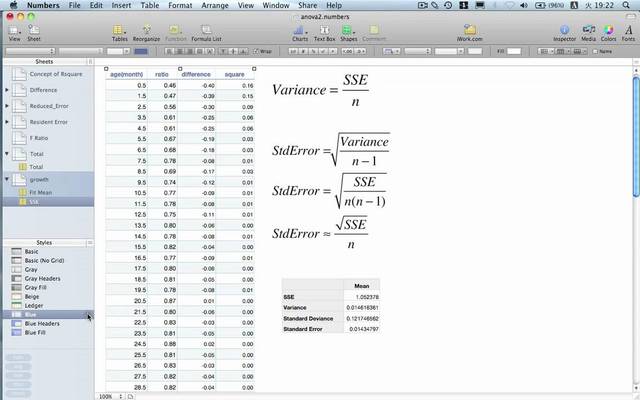
Task: Open the Inspector panel
Action: pyautogui.click(x=564, y=33)
